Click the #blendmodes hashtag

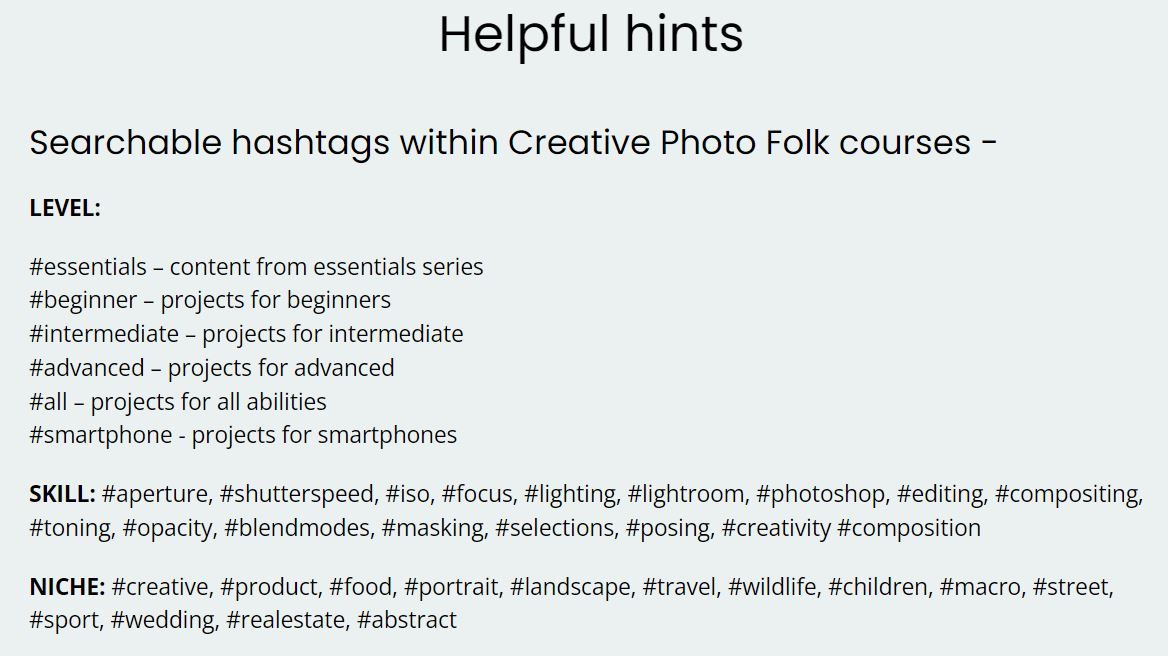point(296,528)
